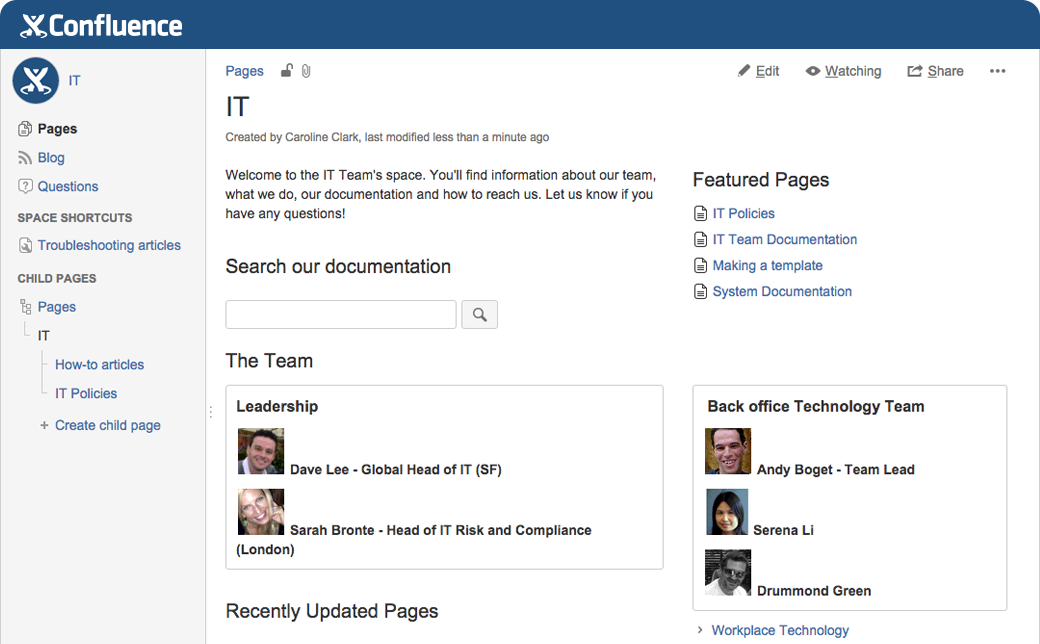Screen dimensions: 1040x644
Task: Open the IT space avatar icon
Action: tap(35, 80)
